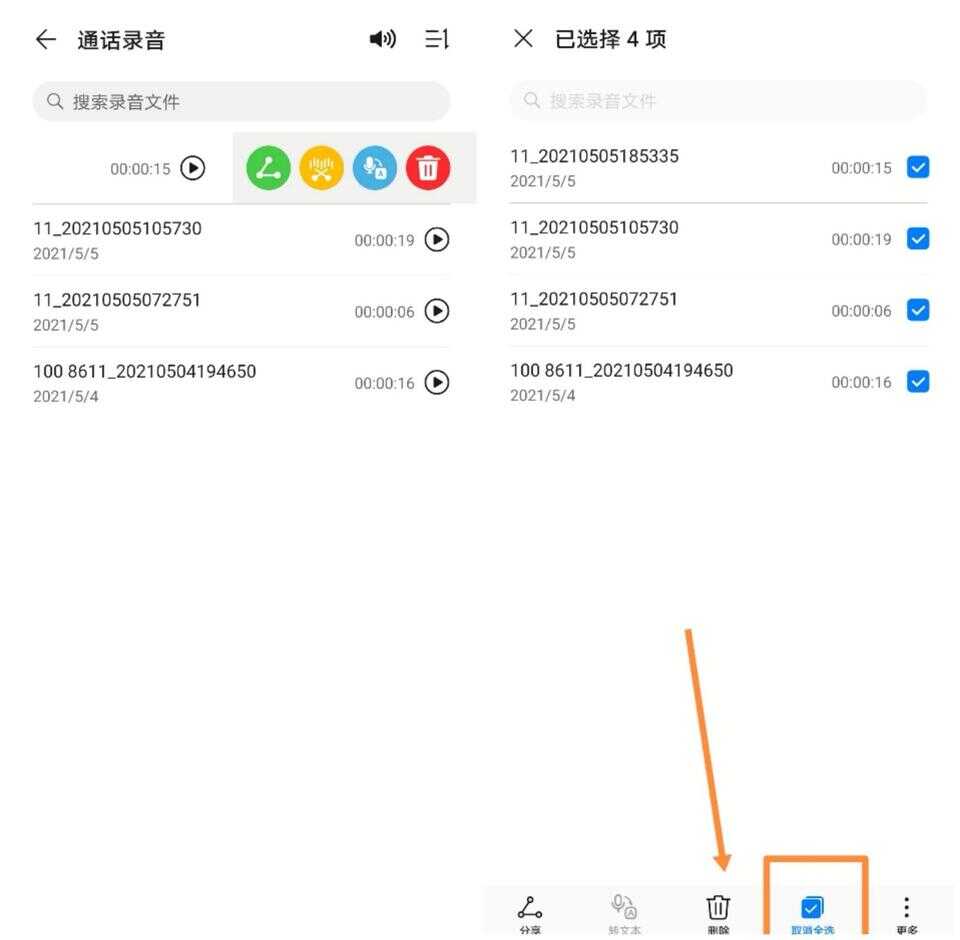Screen dimensions: 960x940
Task: Play the 100 8611_20210504194650 recording
Action: coord(437,382)
